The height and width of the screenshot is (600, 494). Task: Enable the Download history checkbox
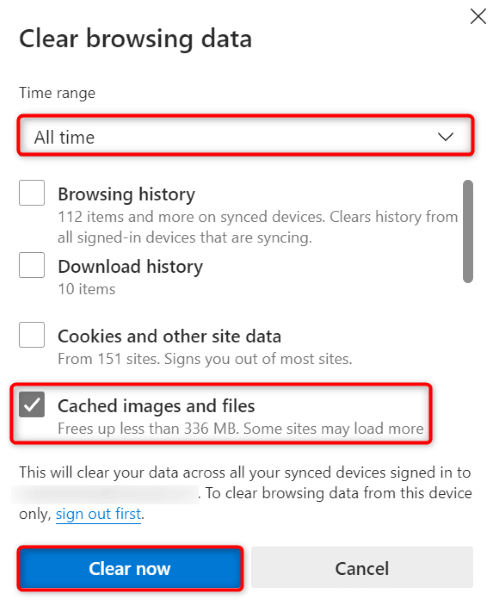click(32, 265)
